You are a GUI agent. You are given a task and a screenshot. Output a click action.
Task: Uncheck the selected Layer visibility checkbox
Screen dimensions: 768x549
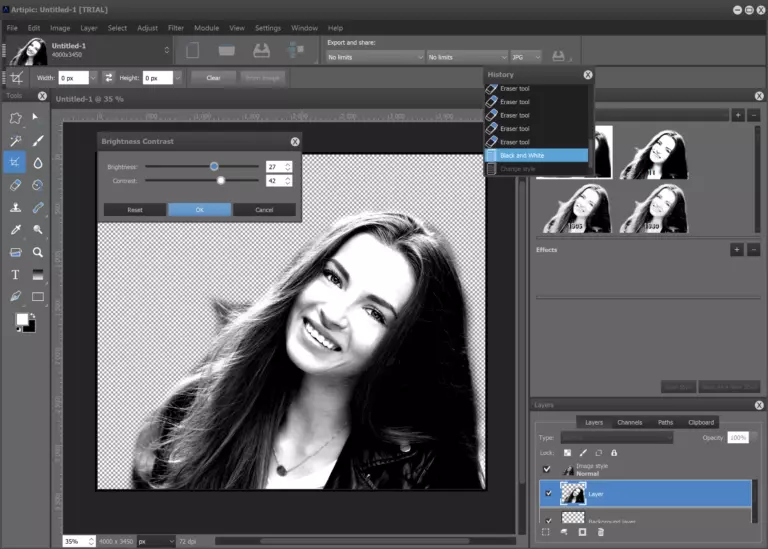coord(546,493)
